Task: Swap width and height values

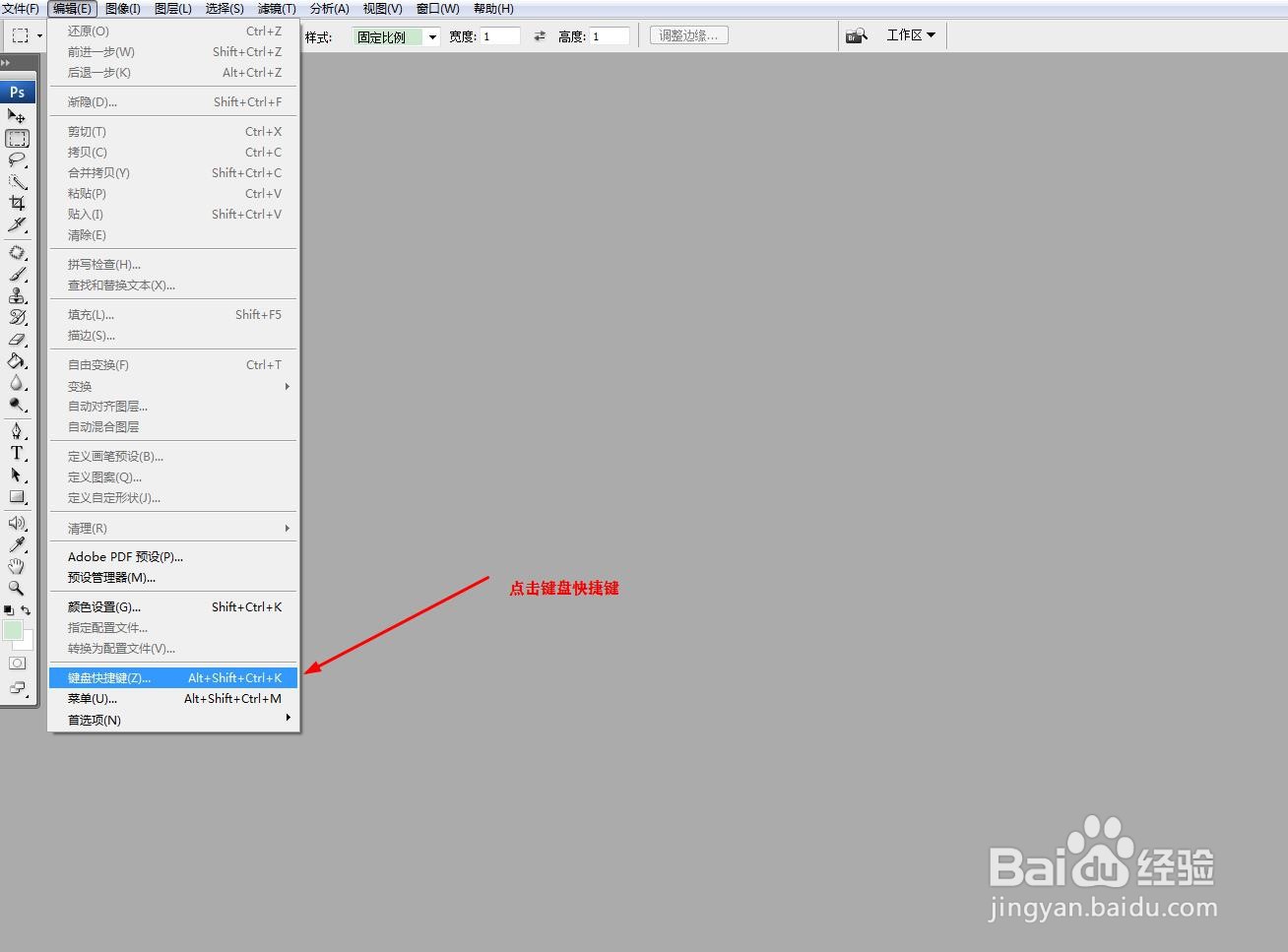Action: (x=540, y=36)
